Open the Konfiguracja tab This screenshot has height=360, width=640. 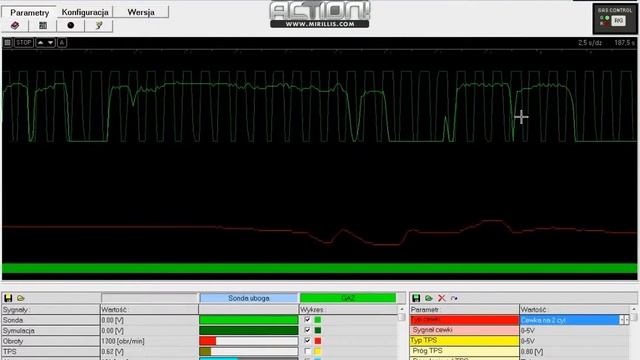[x=85, y=12]
